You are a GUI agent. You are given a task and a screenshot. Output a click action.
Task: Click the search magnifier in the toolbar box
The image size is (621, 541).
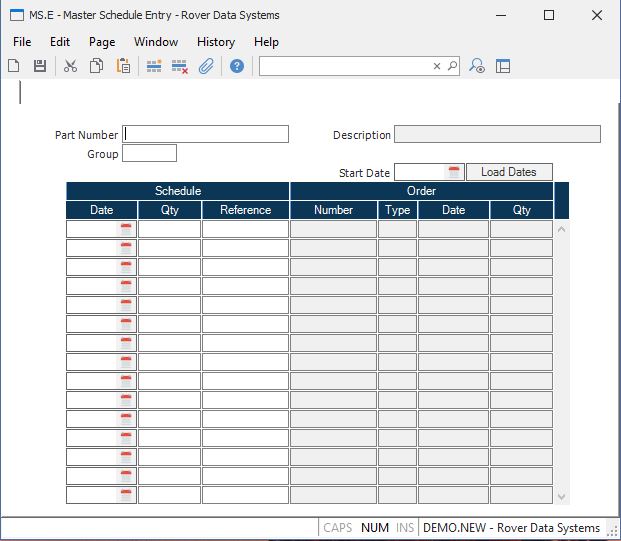(x=452, y=66)
